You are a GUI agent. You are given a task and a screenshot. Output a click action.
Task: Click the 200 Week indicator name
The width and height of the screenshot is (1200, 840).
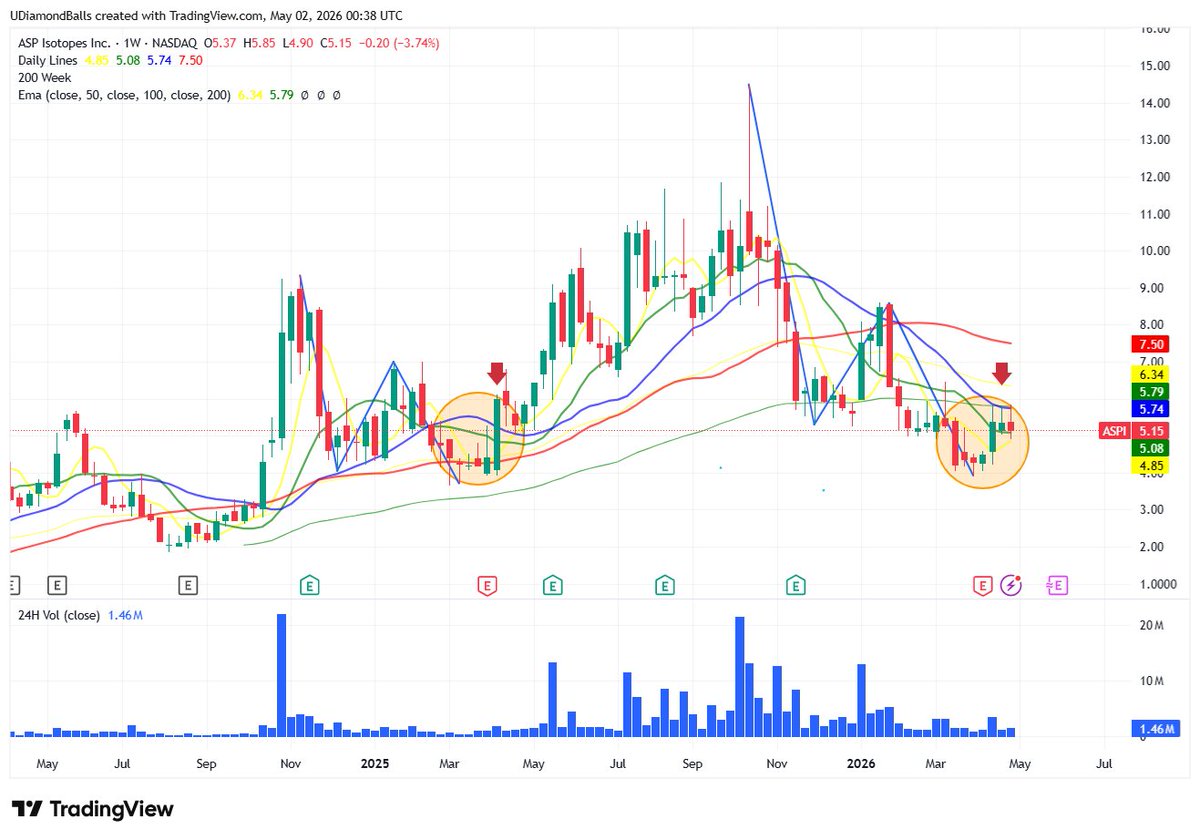(x=45, y=77)
